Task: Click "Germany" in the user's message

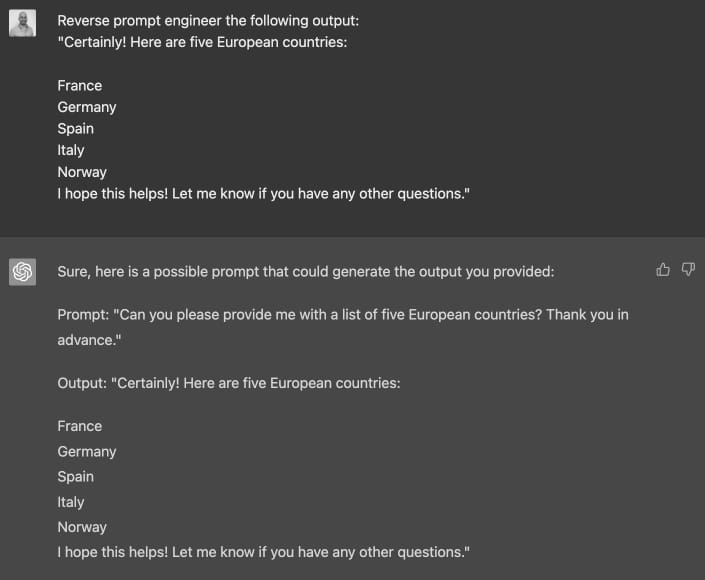Action: (87, 107)
